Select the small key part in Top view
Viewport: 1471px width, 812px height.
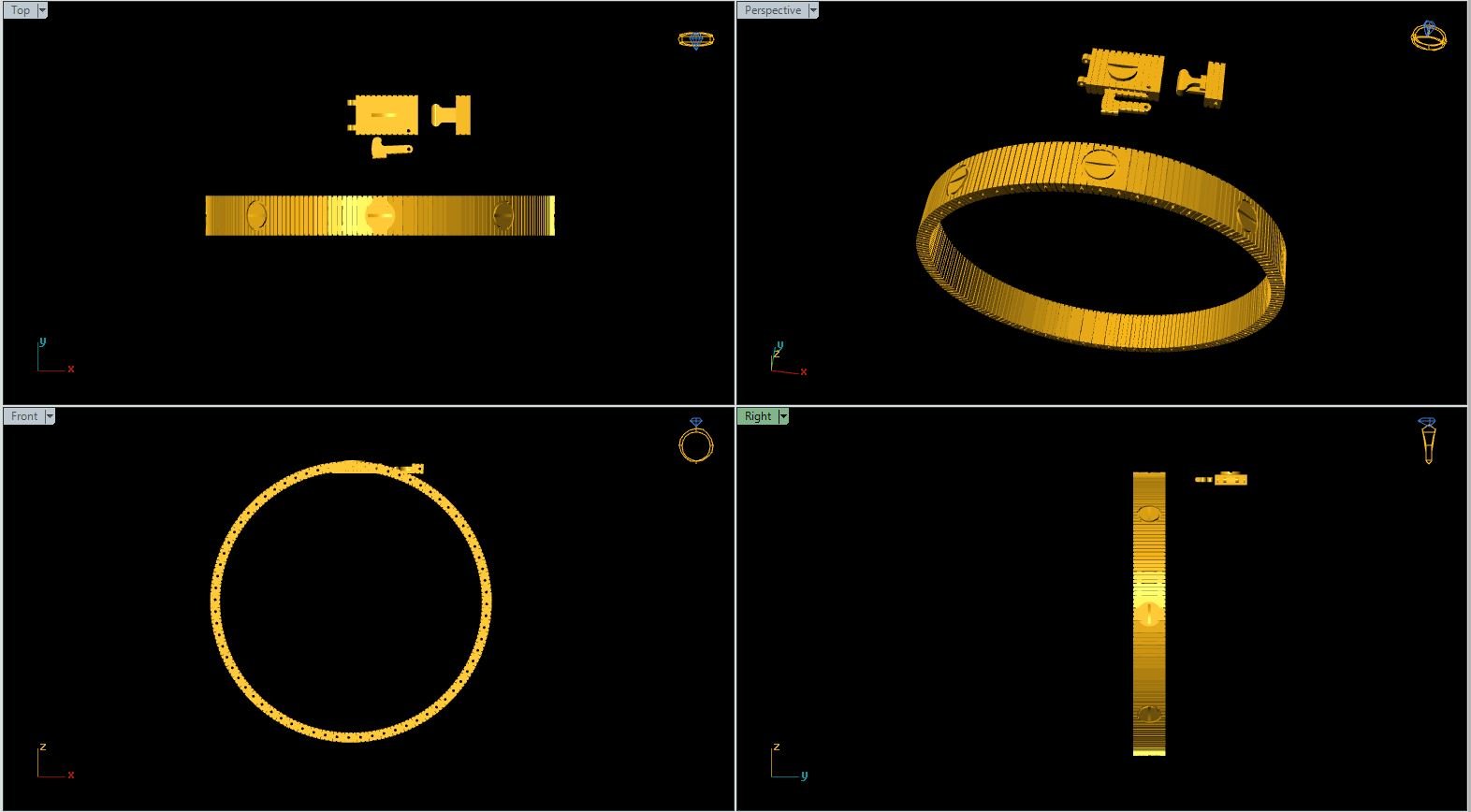[388, 149]
